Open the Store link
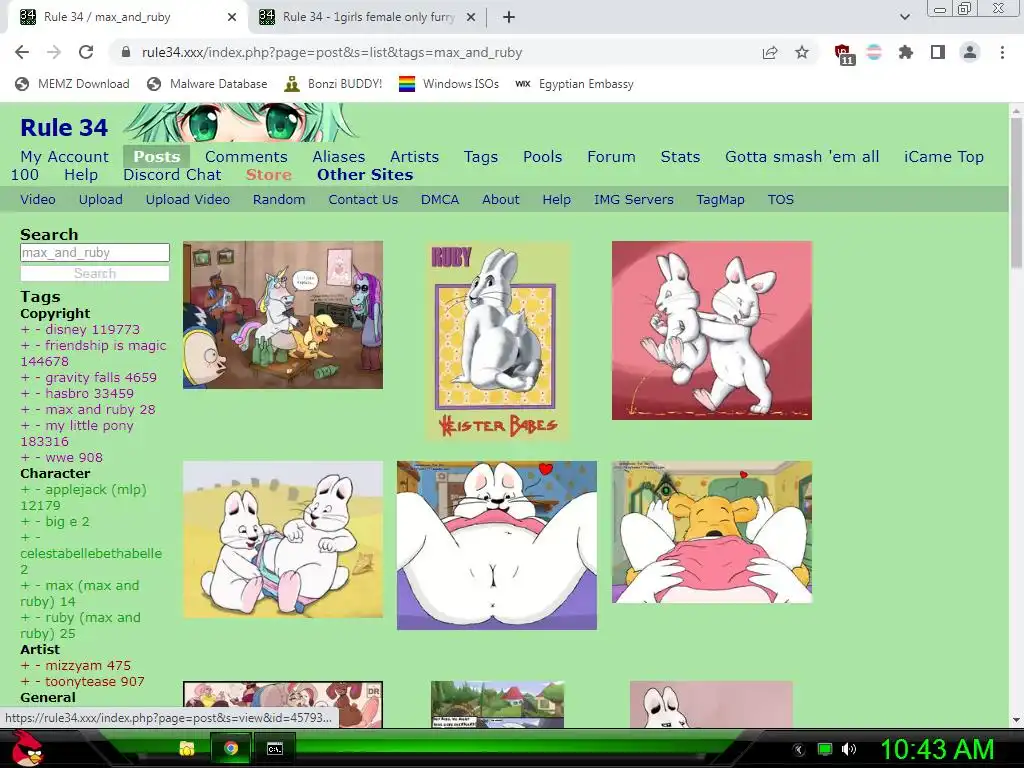The image size is (1024, 768). (x=268, y=175)
